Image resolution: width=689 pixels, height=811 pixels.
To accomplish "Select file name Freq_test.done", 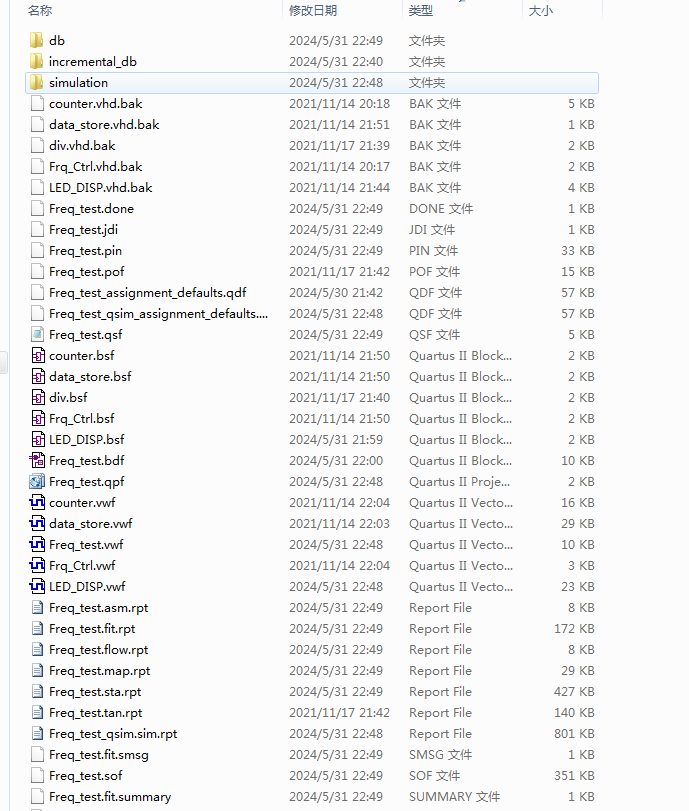I will coord(92,209).
